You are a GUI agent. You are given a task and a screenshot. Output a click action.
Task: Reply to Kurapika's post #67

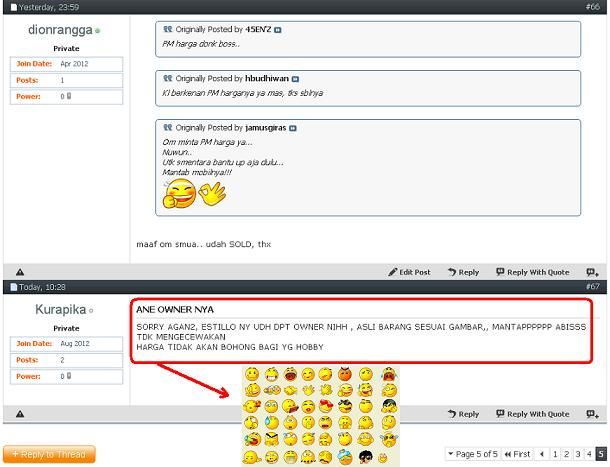coord(463,414)
